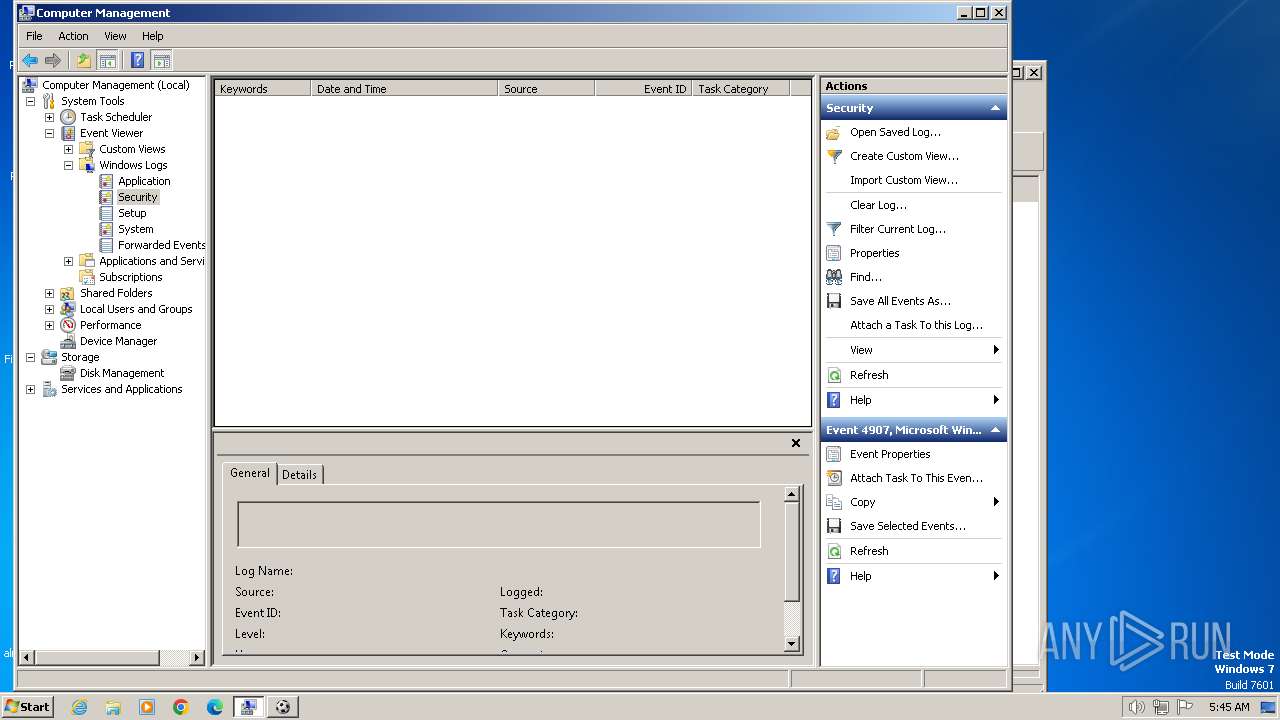Switch to the Details tab
This screenshot has height=720, width=1280.
tap(299, 475)
